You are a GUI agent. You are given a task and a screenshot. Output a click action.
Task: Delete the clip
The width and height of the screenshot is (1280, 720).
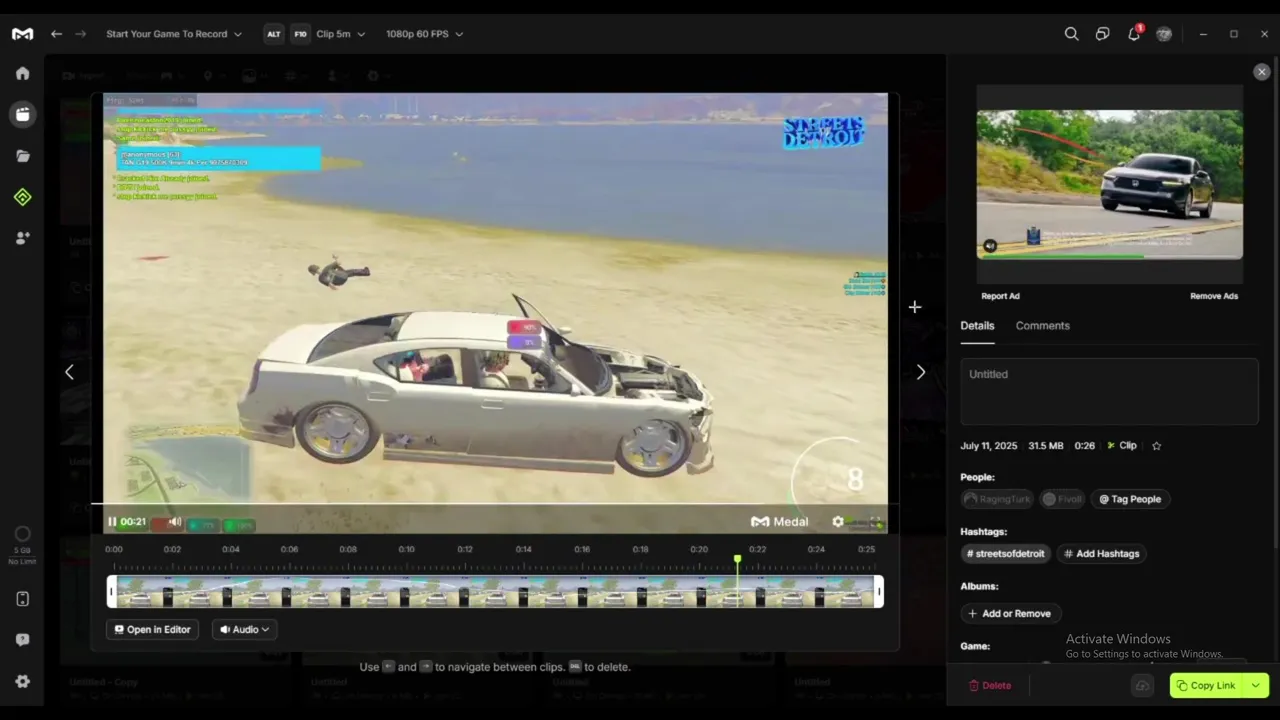989,686
